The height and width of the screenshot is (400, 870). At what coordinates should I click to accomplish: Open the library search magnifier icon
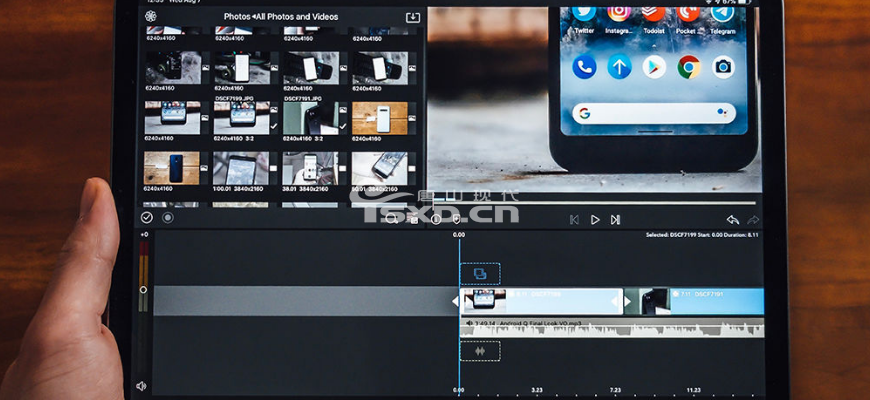[x=392, y=220]
